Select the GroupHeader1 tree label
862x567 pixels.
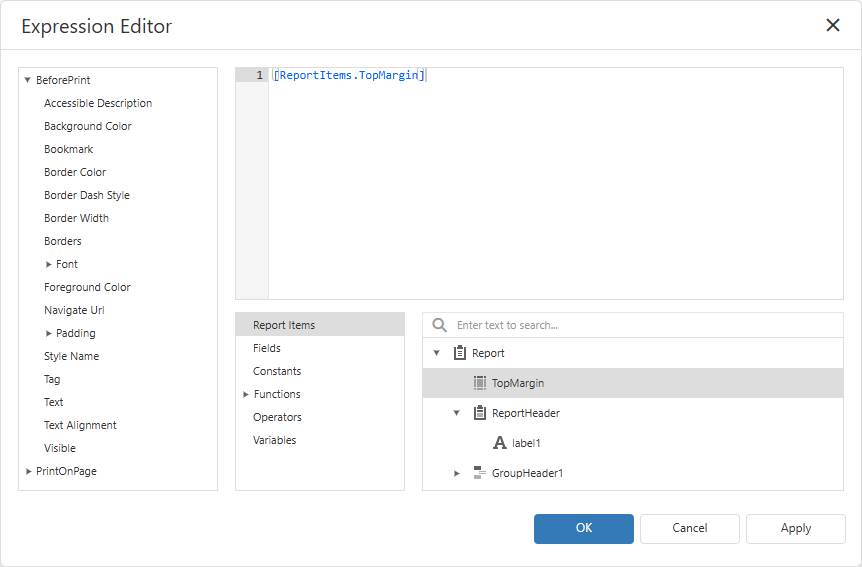coord(527,473)
